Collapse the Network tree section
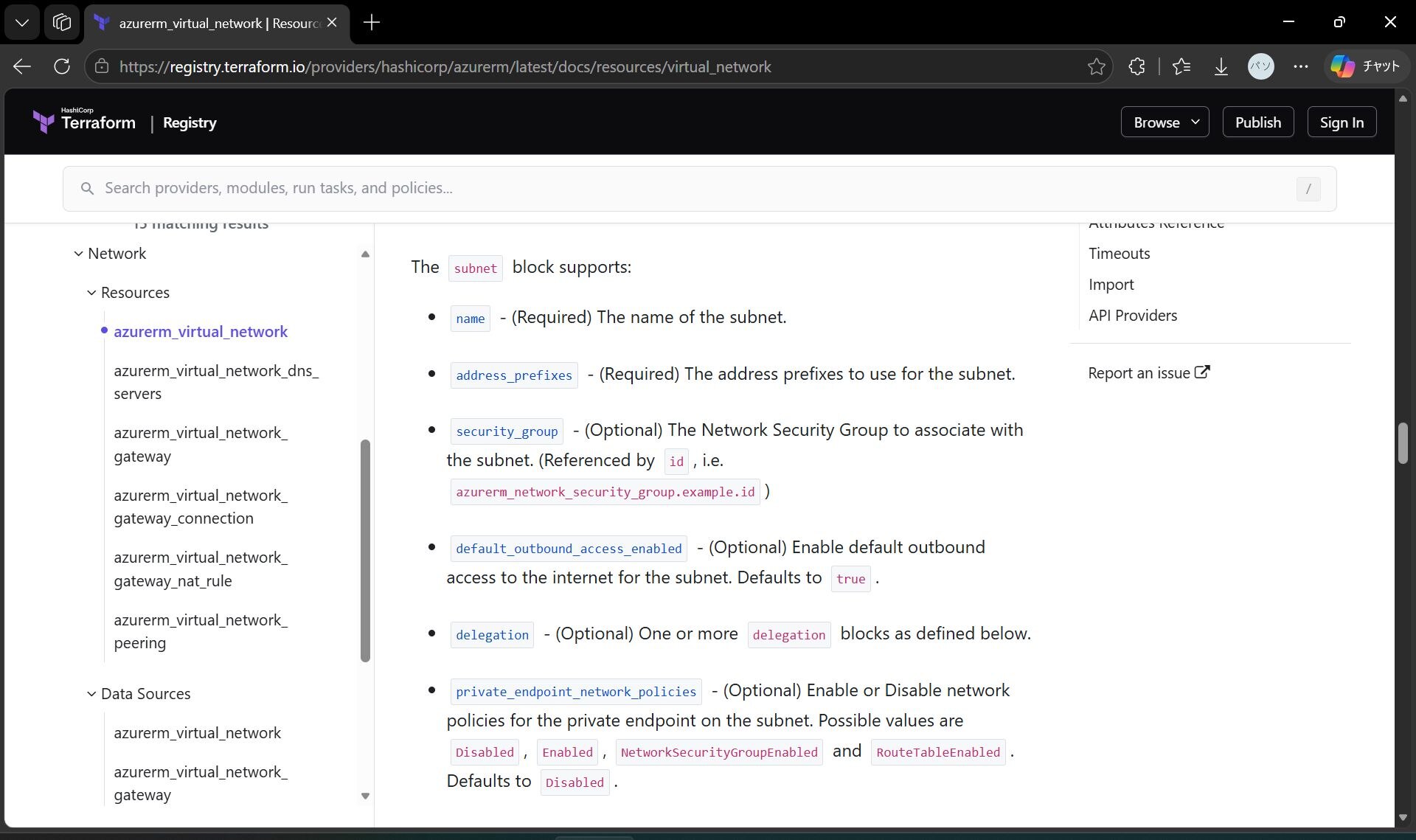1416x840 pixels. pyautogui.click(x=79, y=254)
